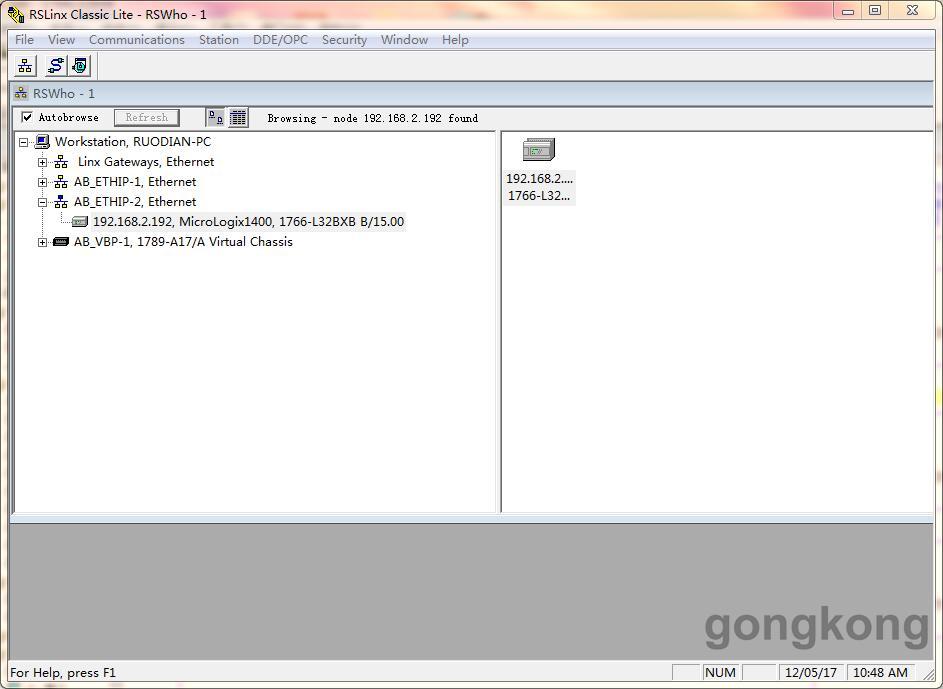The width and height of the screenshot is (943, 689).
Task: Select 'Workstation, RUODIAN-PC' tree label
Action: [x=133, y=142]
